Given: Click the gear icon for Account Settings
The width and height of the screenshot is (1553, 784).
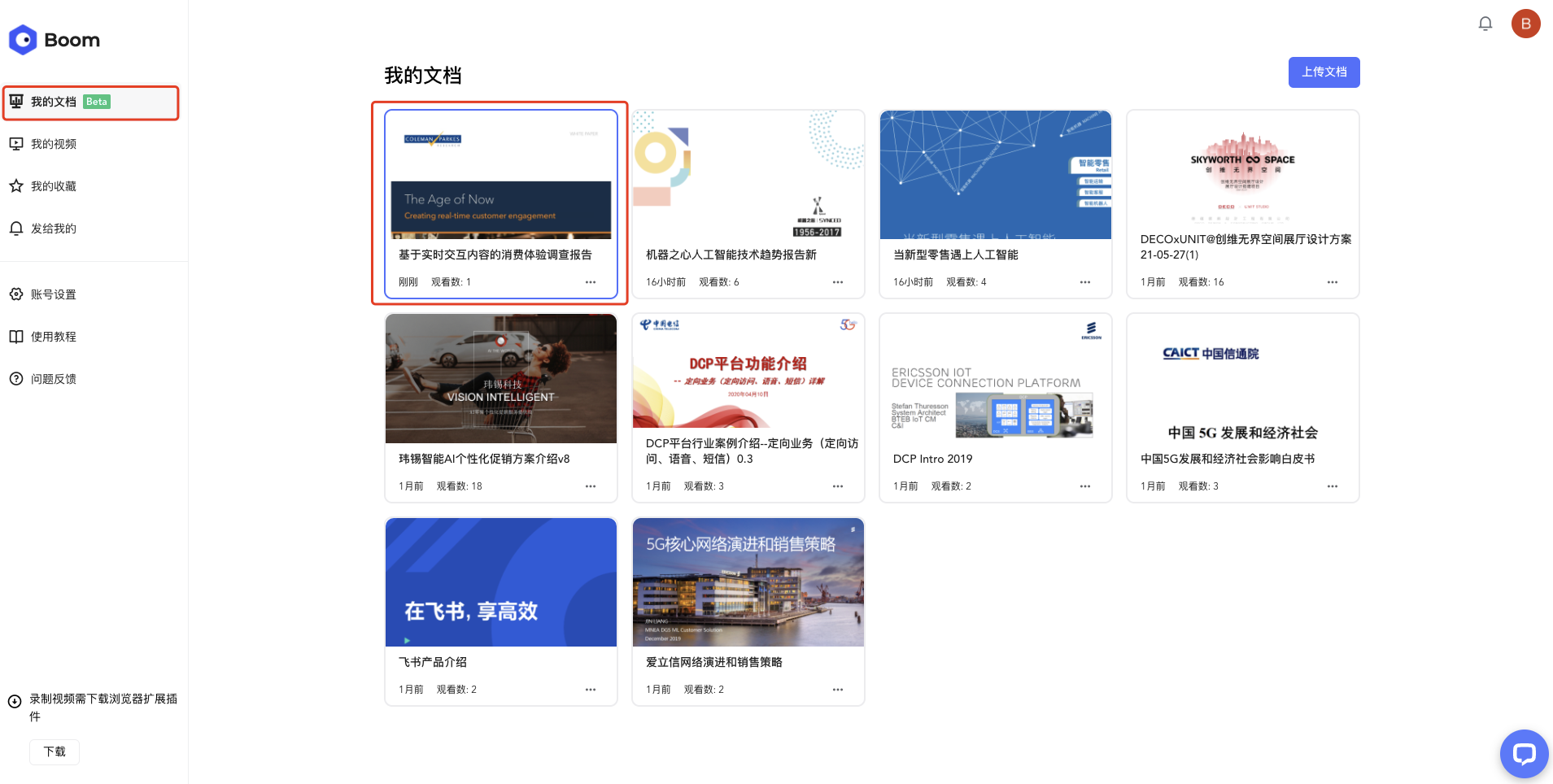Looking at the screenshot, I should 16,294.
